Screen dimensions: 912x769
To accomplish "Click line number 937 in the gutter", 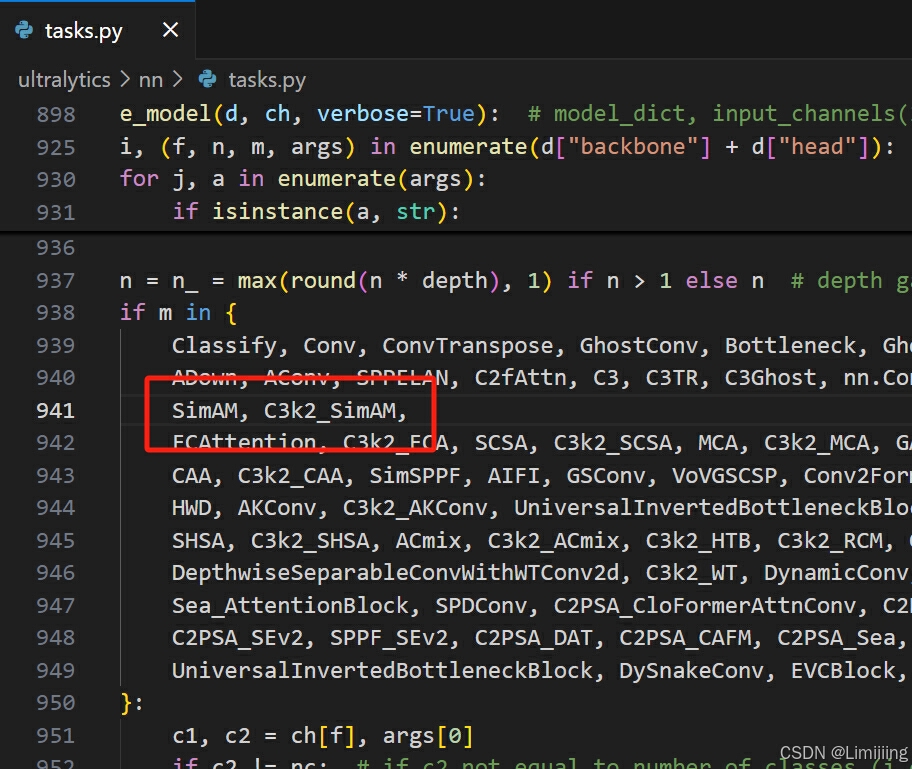I will coord(56,281).
